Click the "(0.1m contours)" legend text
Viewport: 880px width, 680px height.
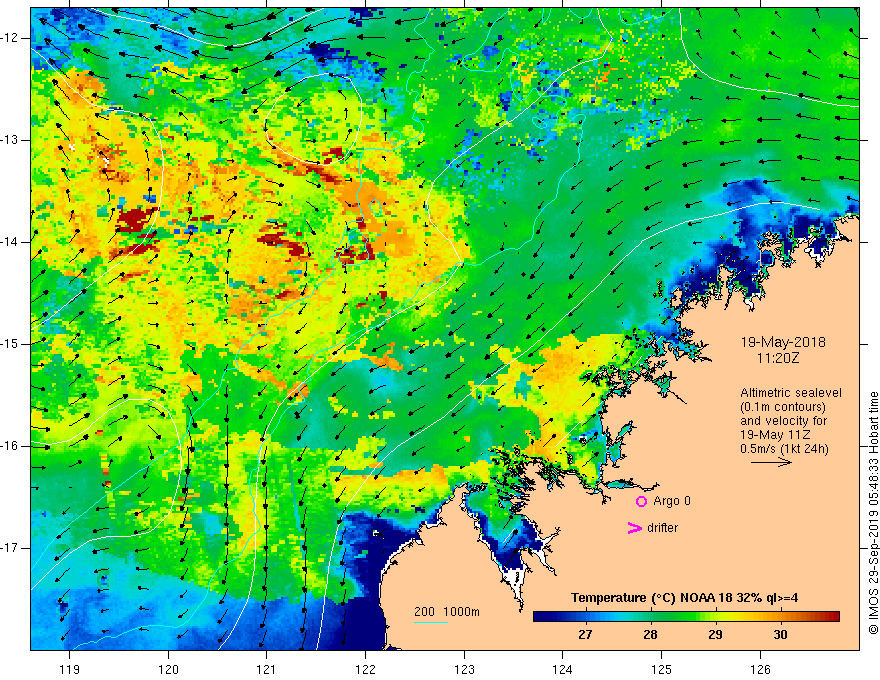point(782,407)
